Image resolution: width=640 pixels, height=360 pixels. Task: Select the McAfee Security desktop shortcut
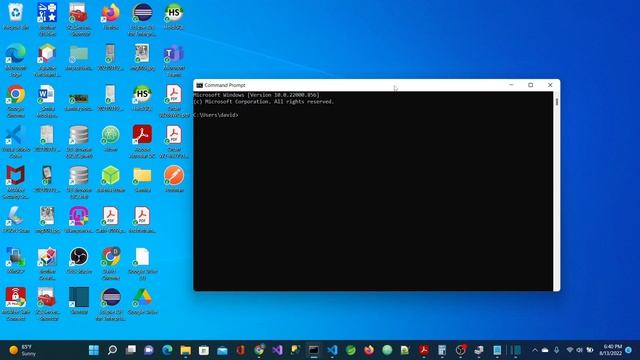tap(16, 182)
